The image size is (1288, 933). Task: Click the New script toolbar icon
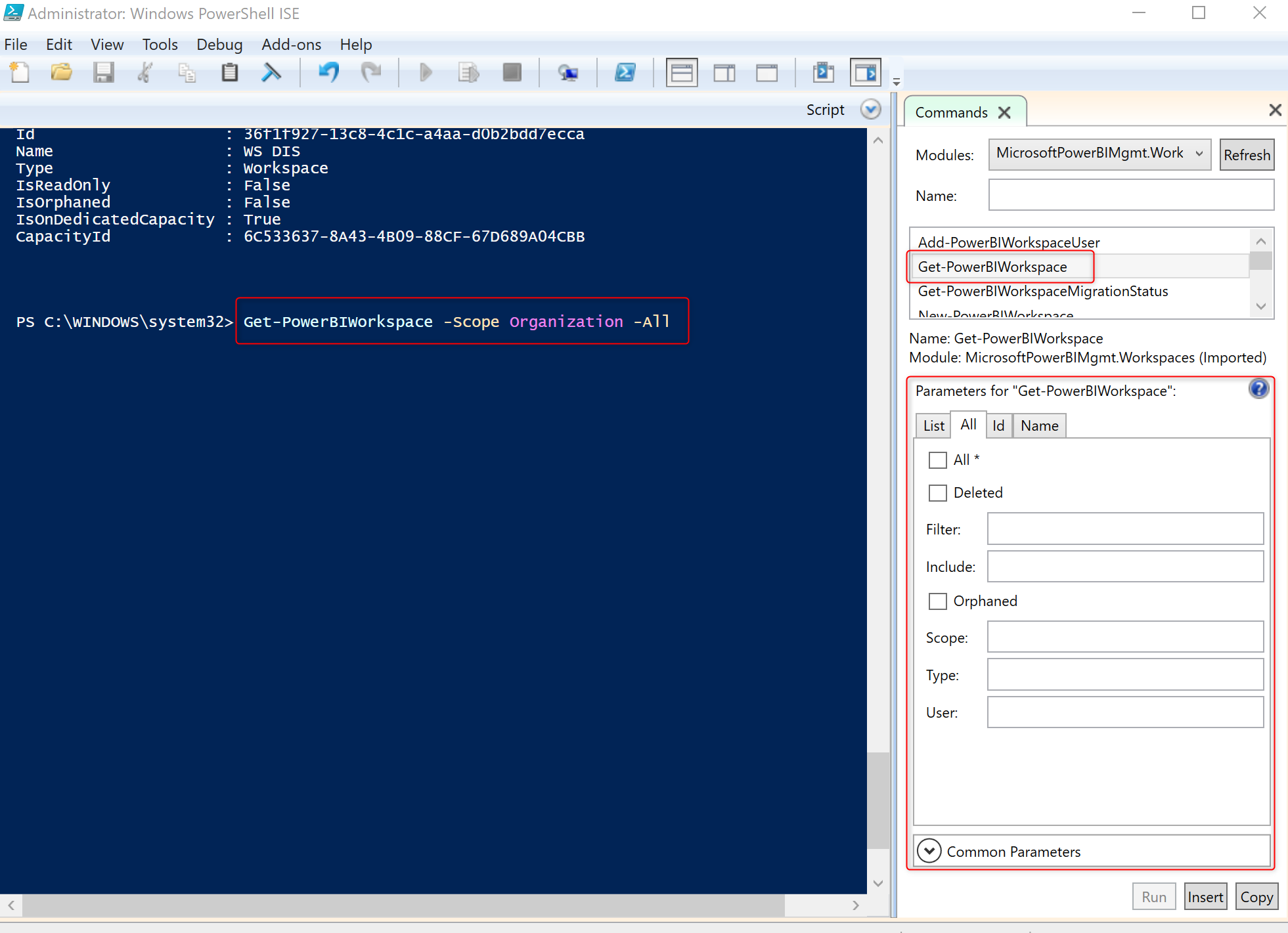point(20,72)
